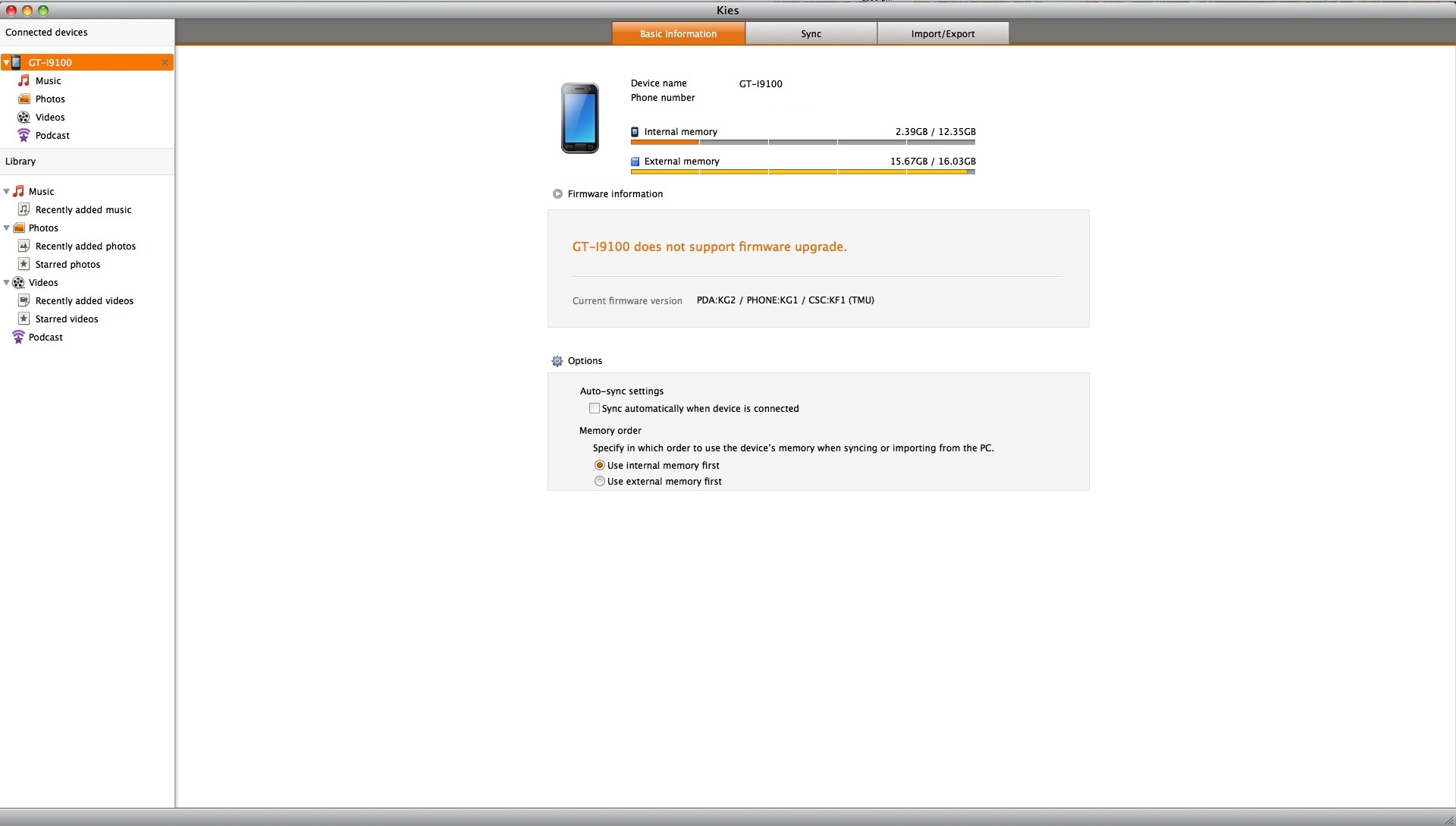Click the 'does not support firmware upgrade' message
The height and width of the screenshot is (826, 1456).
(709, 247)
